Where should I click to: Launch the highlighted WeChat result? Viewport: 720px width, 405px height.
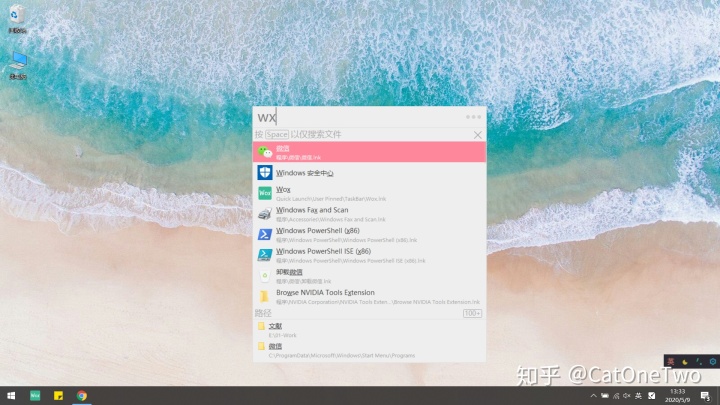(369, 152)
